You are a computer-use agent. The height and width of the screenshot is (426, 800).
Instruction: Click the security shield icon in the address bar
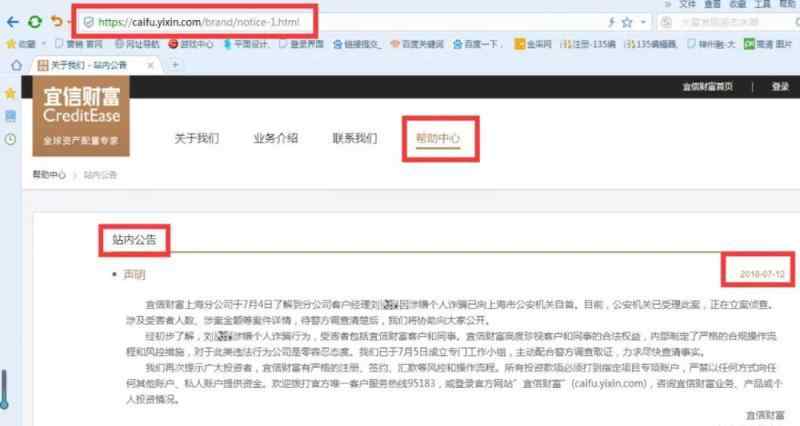pos(89,22)
